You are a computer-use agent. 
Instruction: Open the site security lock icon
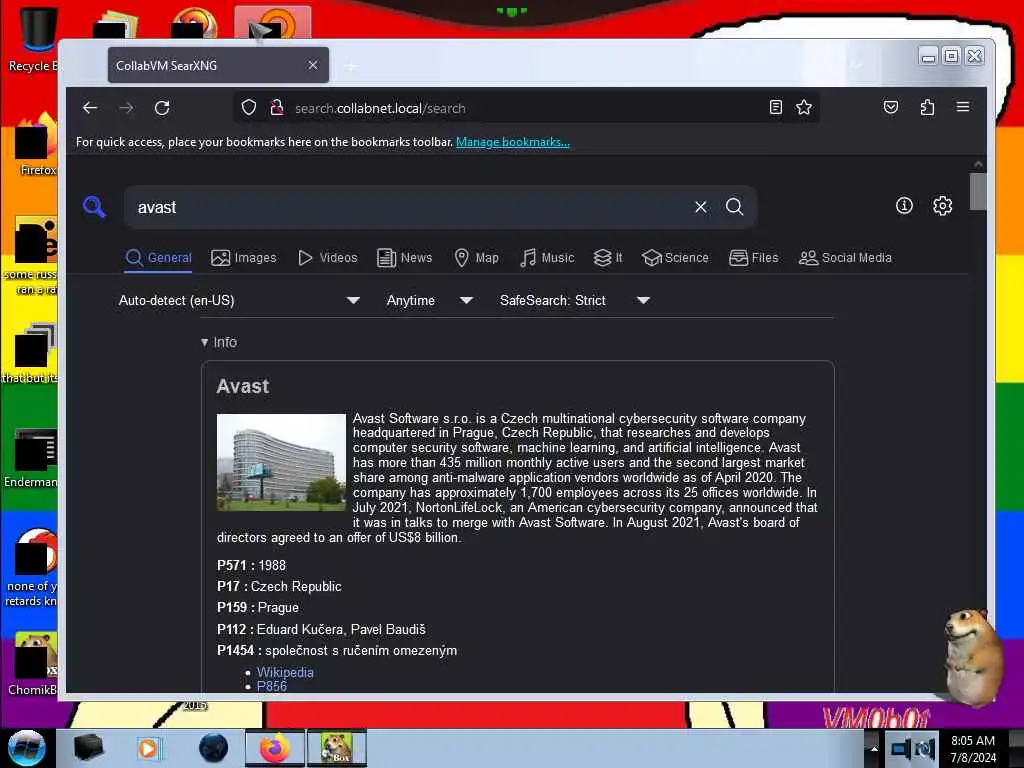(277, 107)
